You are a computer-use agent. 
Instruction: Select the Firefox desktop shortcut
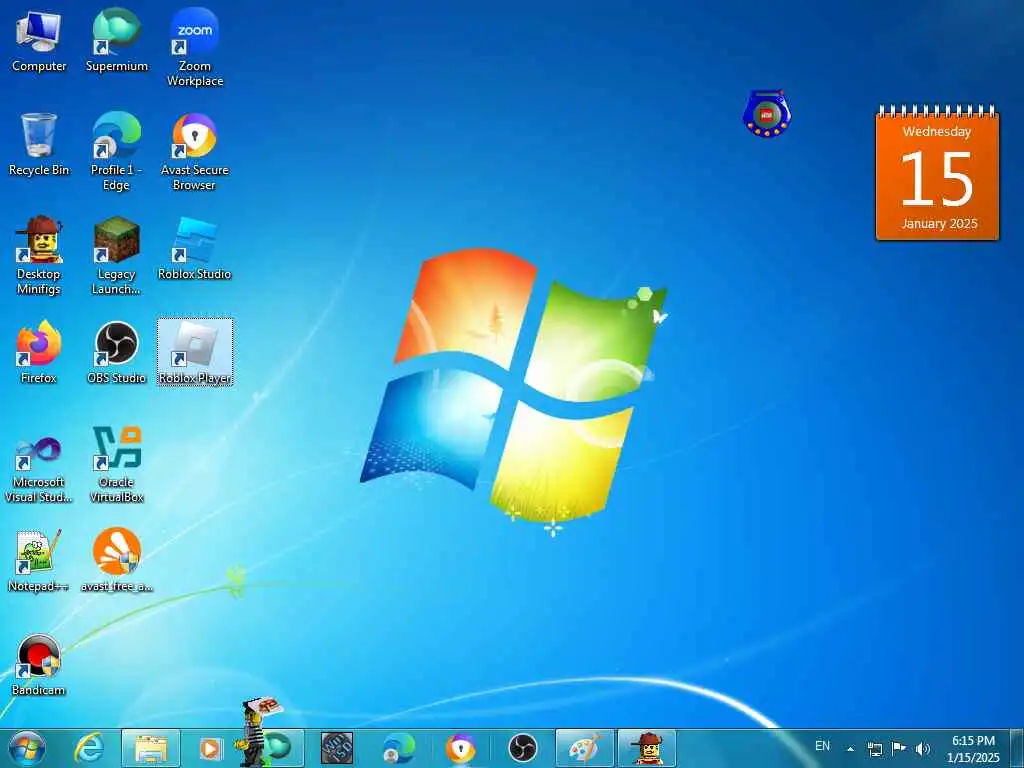39,353
